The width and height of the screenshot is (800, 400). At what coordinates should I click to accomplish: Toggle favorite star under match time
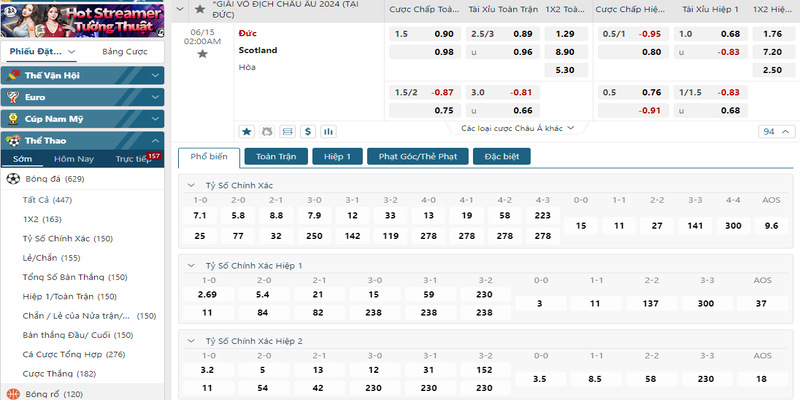pyautogui.click(x=203, y=54)
